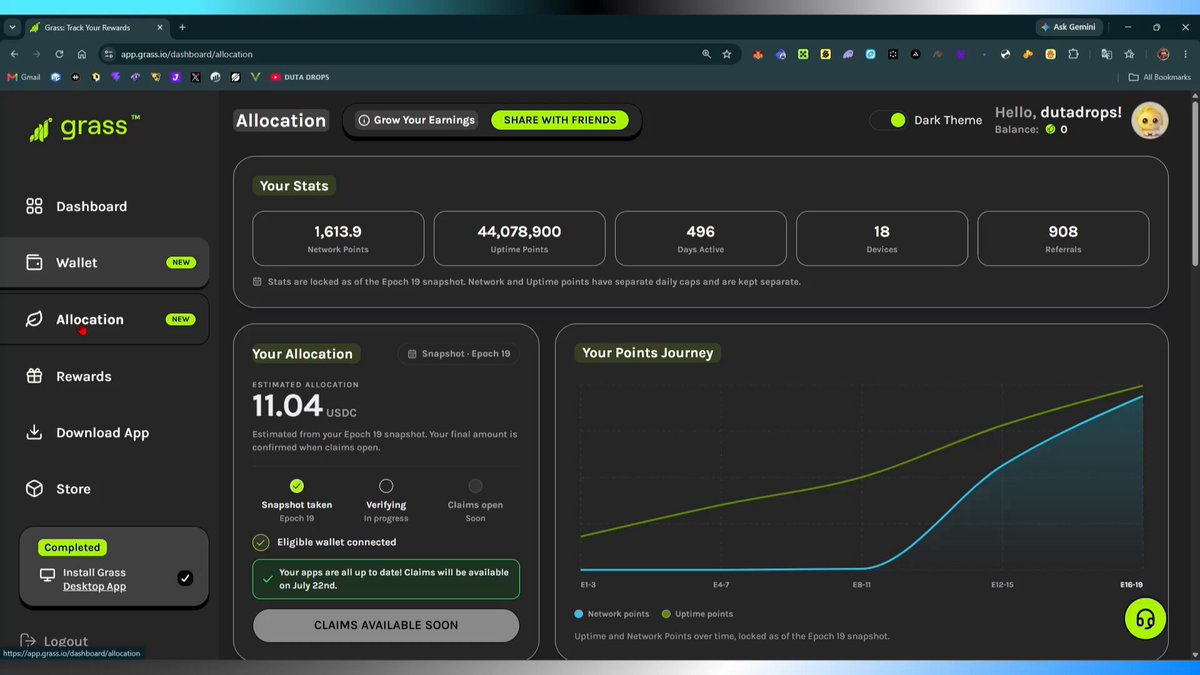This screenshot has height=675, width=1200.
Task: Open the MetaMask fox extension icon
Action: click(758, 54)
